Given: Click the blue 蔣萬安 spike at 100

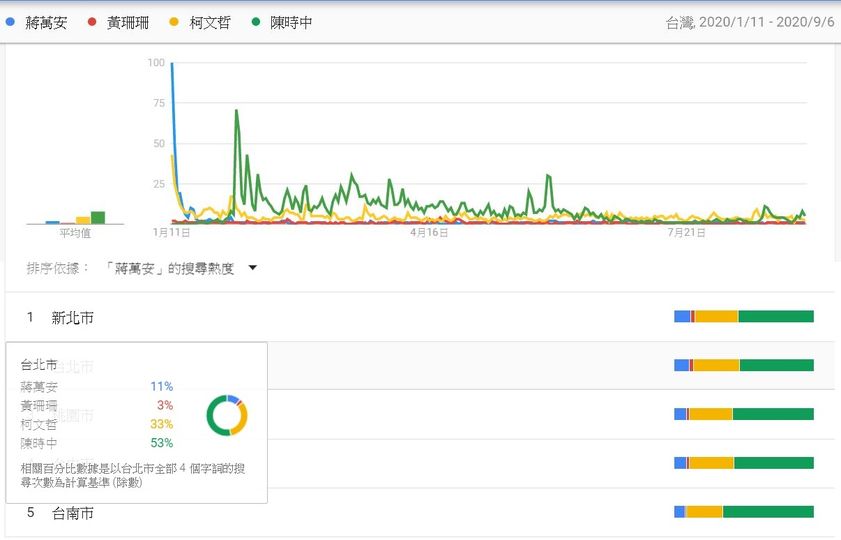Looking at the screenshot, I should pos(172,65).
